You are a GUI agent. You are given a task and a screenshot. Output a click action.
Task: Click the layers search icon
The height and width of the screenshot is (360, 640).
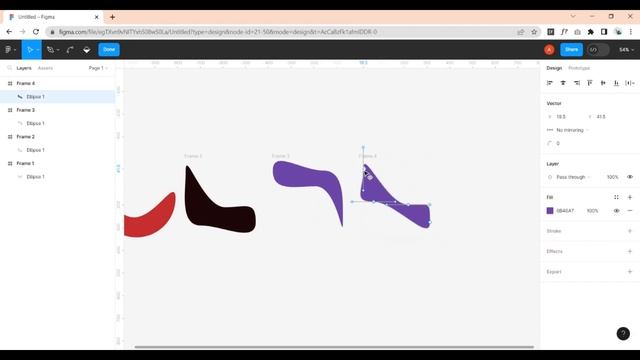(9, 68)
